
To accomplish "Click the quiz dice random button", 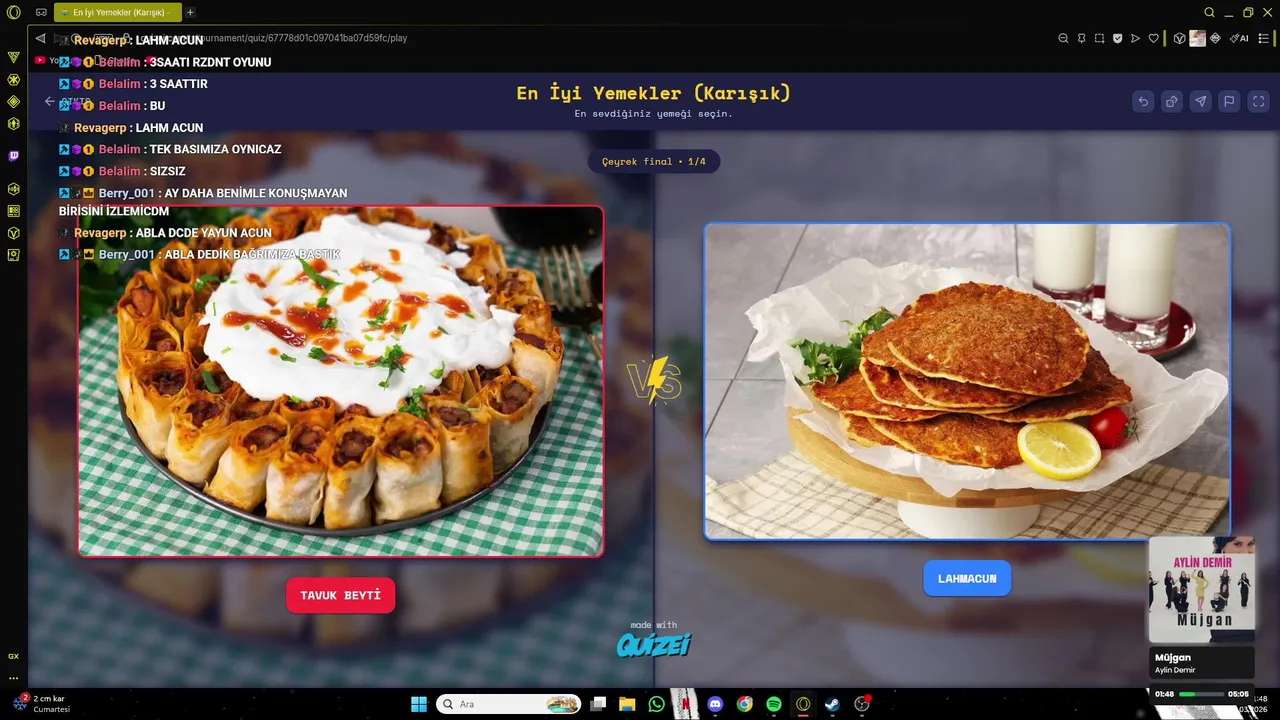I will (1172, 101).
